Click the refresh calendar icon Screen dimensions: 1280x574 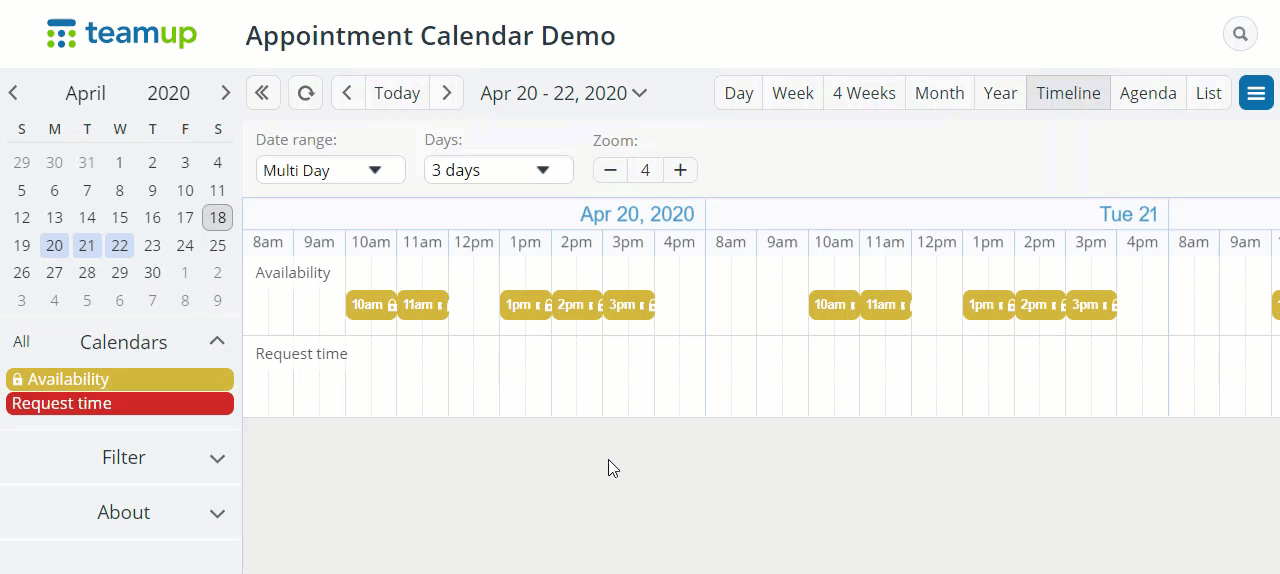pyautogui.click(x=306, y=93)
